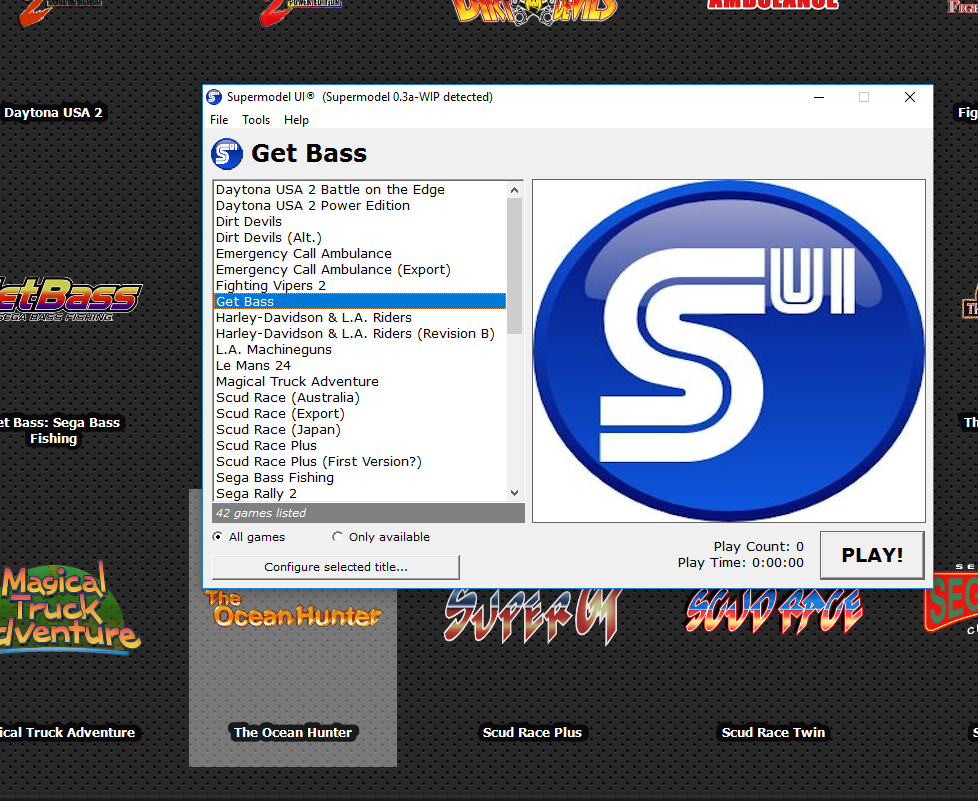Click the game list scroll down arrow
The width and height of the screenshot is (978, 801).
[x=515, y=493]
